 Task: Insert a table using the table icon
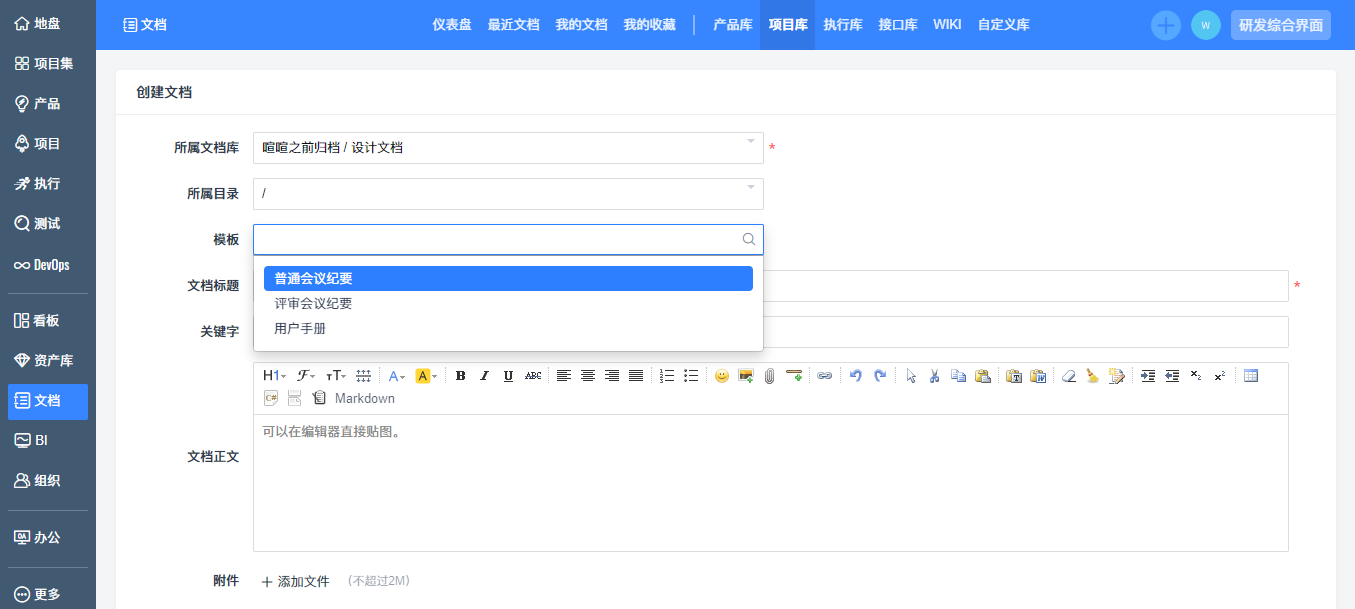1250,376
